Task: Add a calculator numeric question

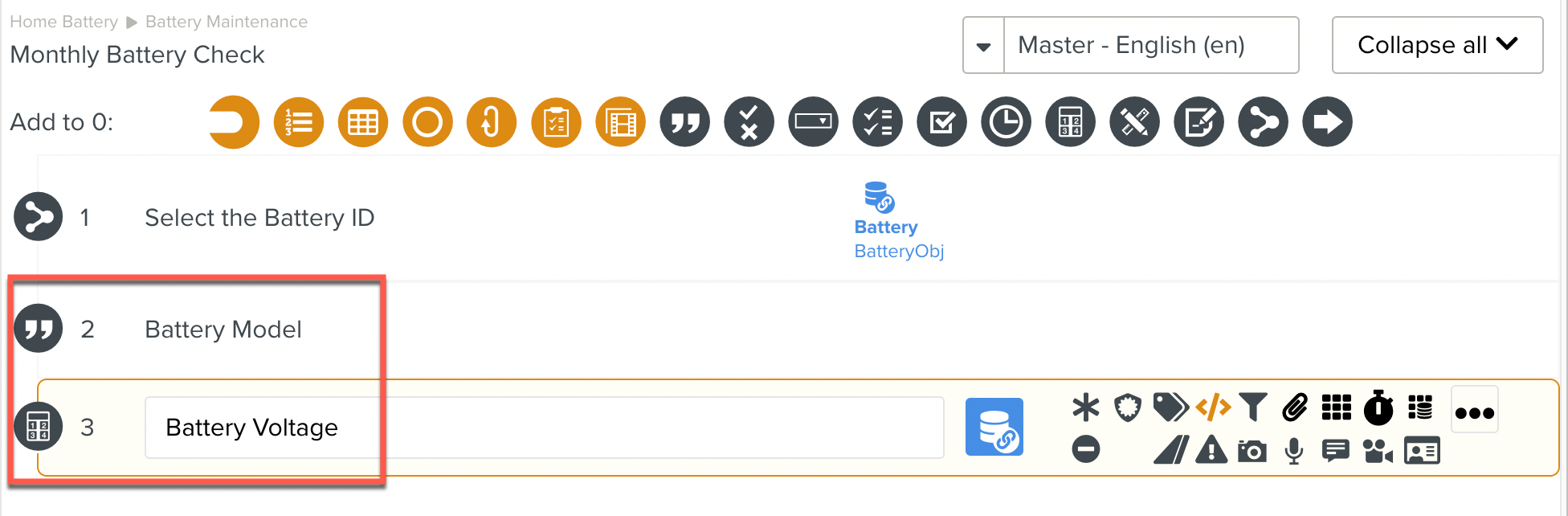Action: coord(1070,122)
